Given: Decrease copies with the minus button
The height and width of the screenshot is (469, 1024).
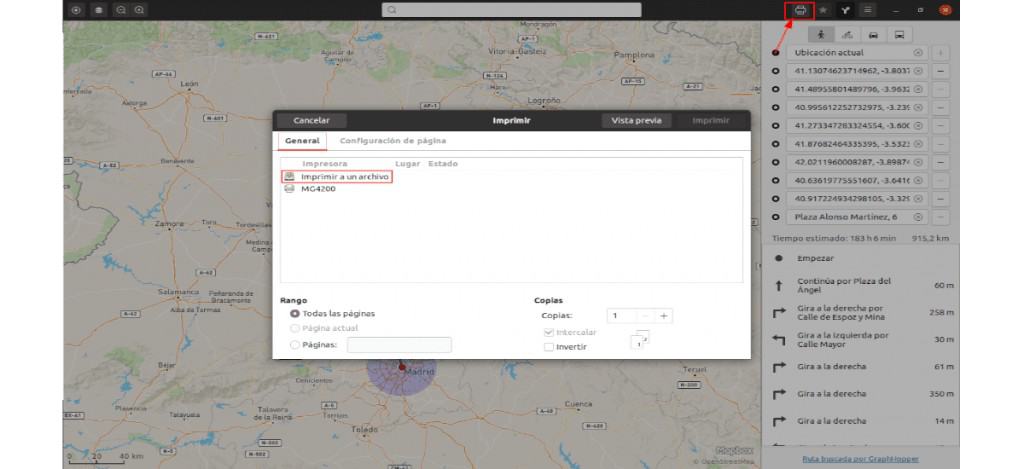Looking at the screenshot, I should 645,316.
